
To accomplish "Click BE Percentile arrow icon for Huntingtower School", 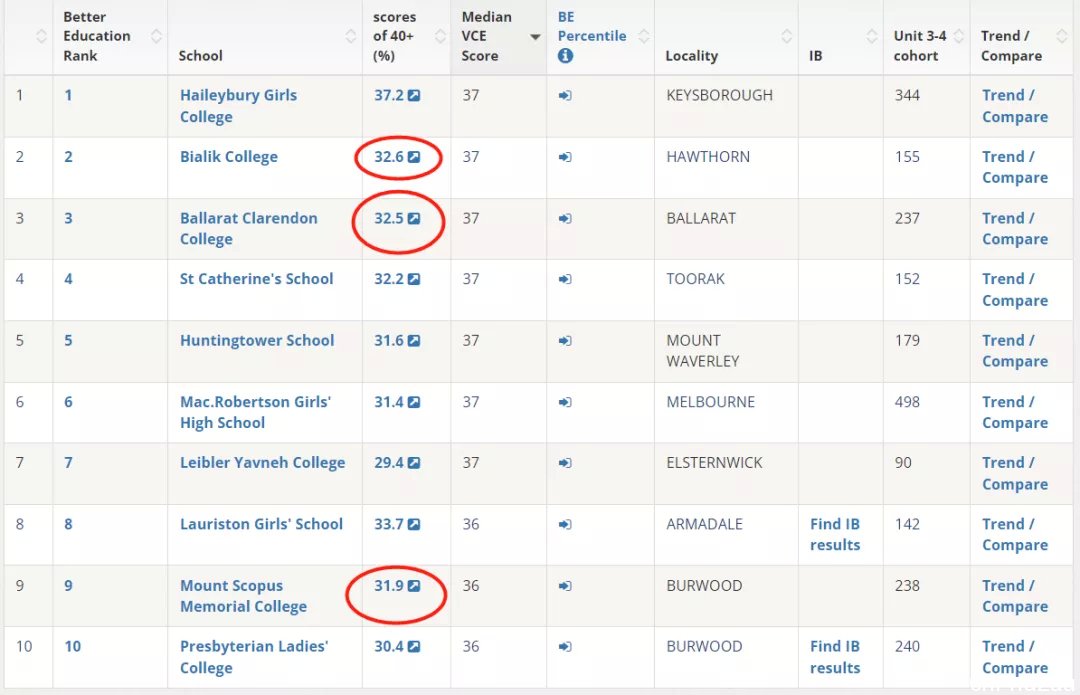I will tap(565, 340).
